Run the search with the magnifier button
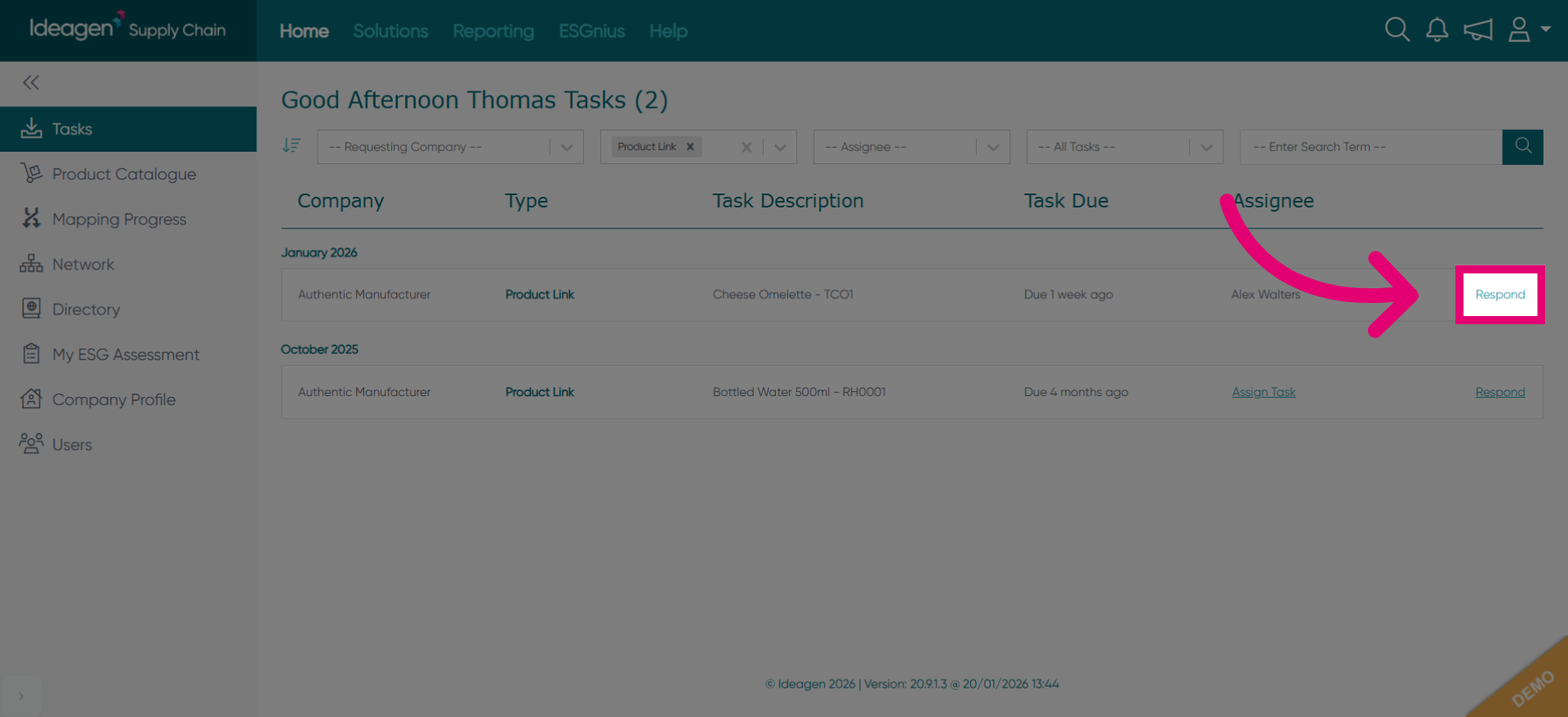The height and width of the screenshot is (717, 1568). 1523,147
